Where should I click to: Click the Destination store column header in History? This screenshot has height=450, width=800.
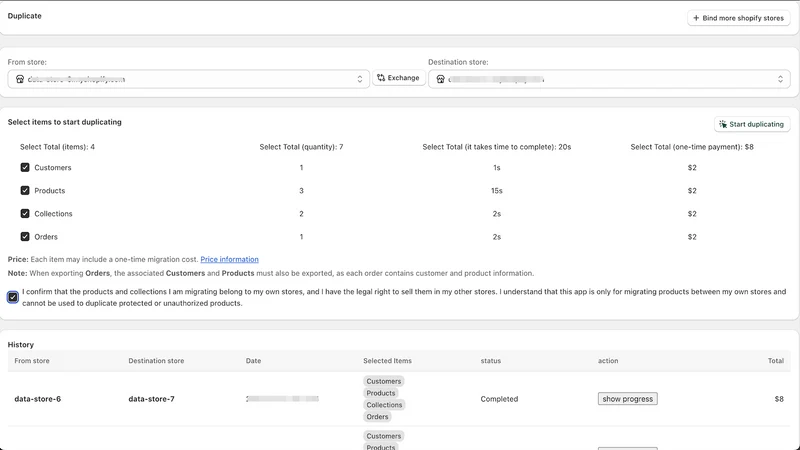(x=156, y=361)
